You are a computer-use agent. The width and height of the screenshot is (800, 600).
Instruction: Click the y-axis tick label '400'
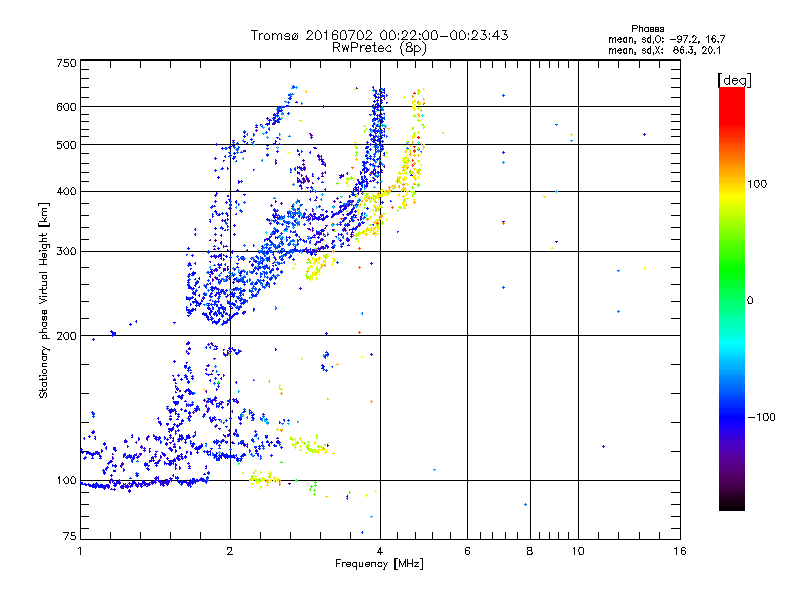[x=66, y=192]
